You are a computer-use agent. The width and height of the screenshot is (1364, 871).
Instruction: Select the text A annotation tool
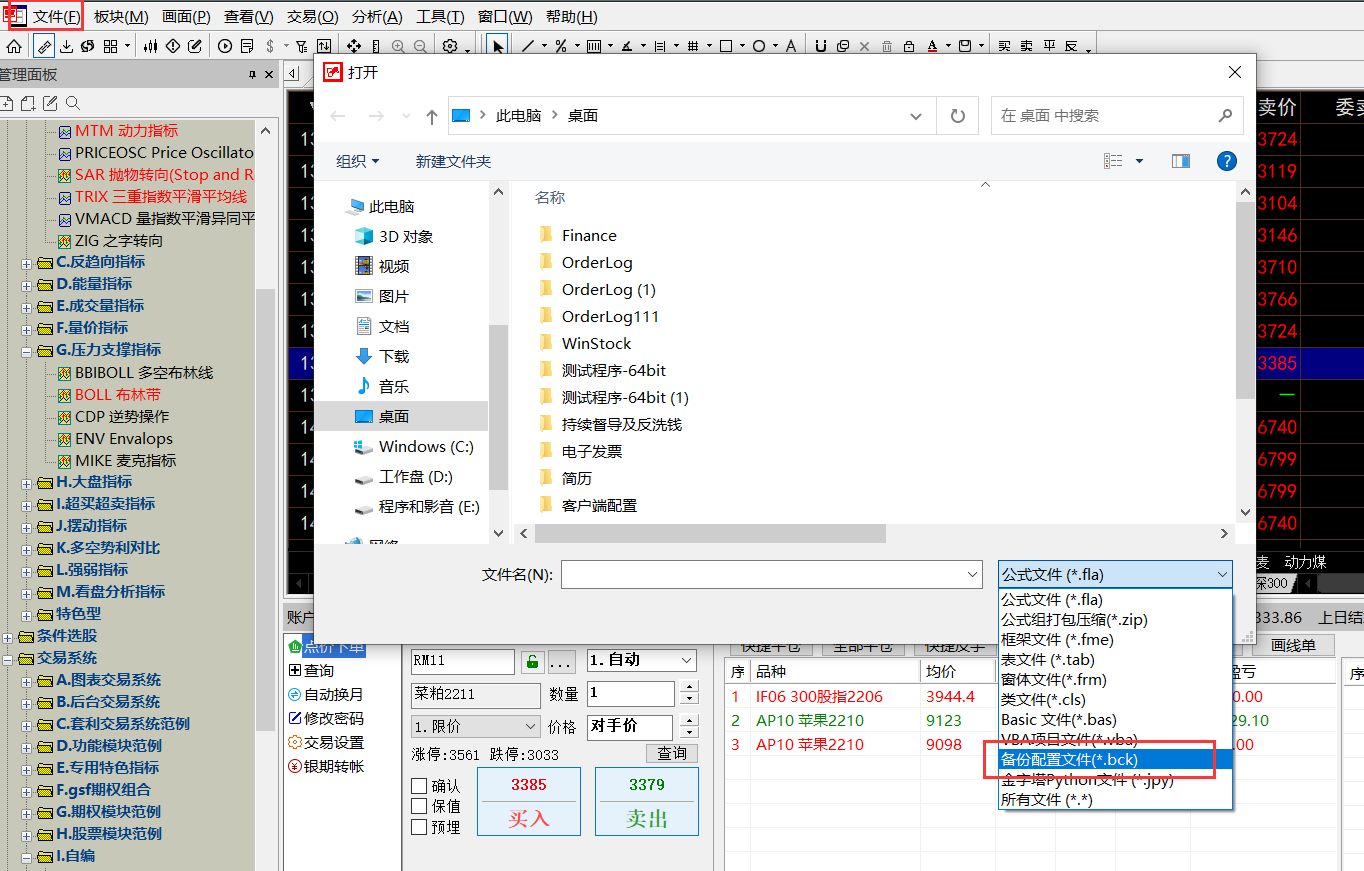click(x=791, y=46)
